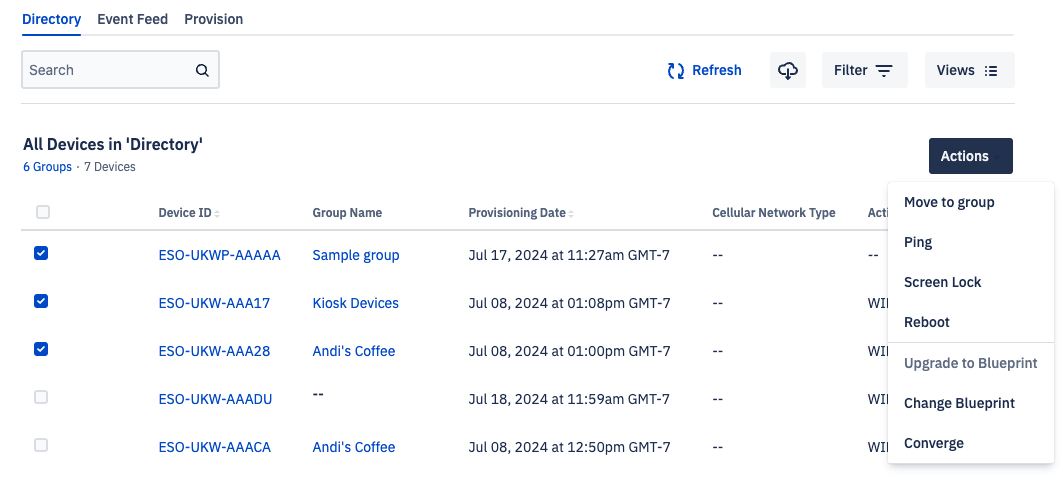The image size is (1063, 480).
Task: Toggle the select-all header checkbox
Action: click(x=43, y=212)
